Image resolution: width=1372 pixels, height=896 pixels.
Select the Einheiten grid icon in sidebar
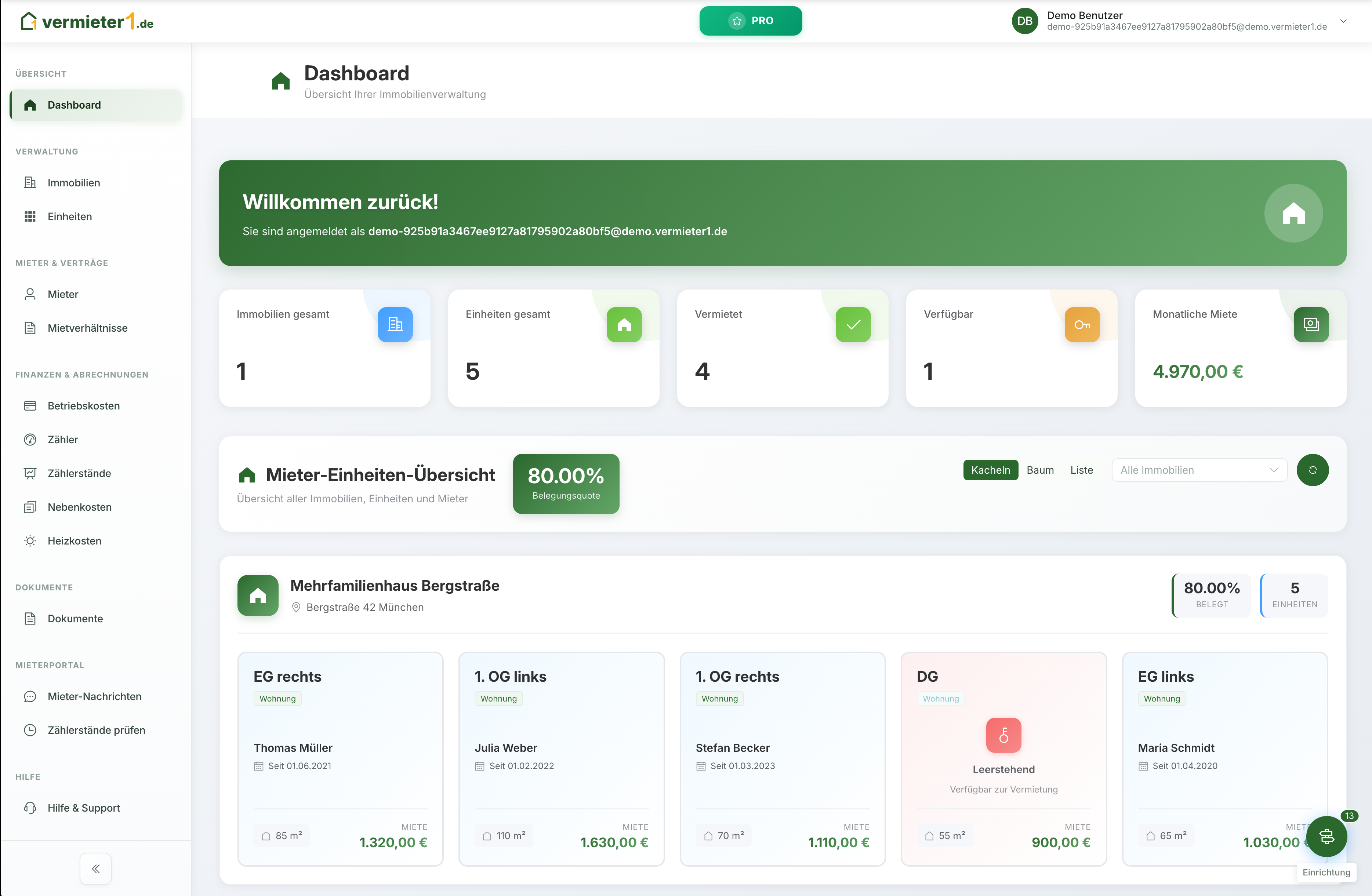30,216
